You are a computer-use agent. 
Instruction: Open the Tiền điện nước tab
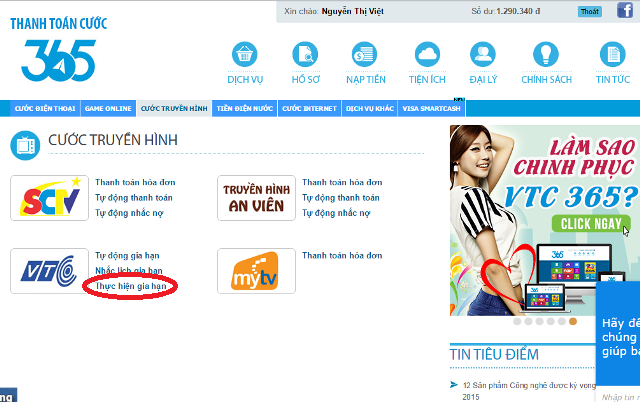(x=244, y=109)
